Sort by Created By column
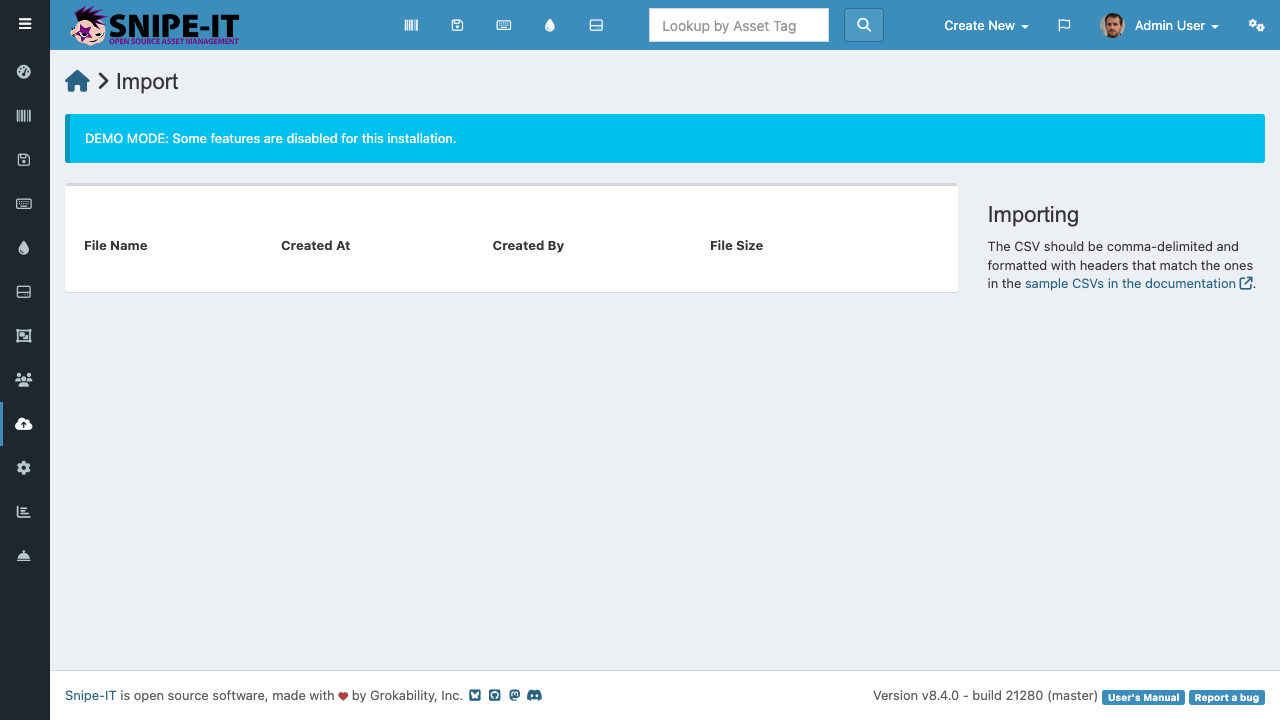 (x=528, y=245)
